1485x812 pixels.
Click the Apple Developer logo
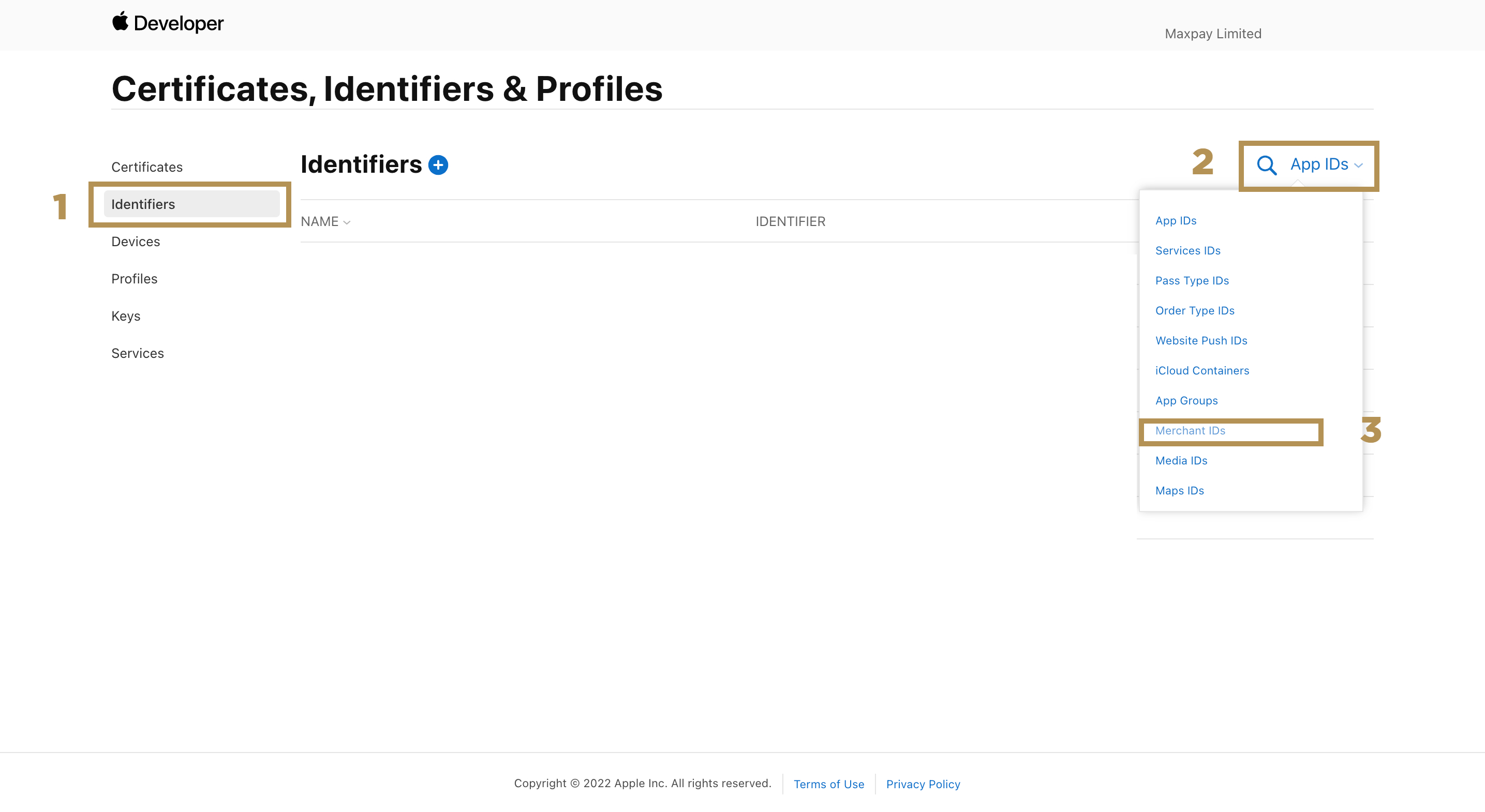pos(167,23)
